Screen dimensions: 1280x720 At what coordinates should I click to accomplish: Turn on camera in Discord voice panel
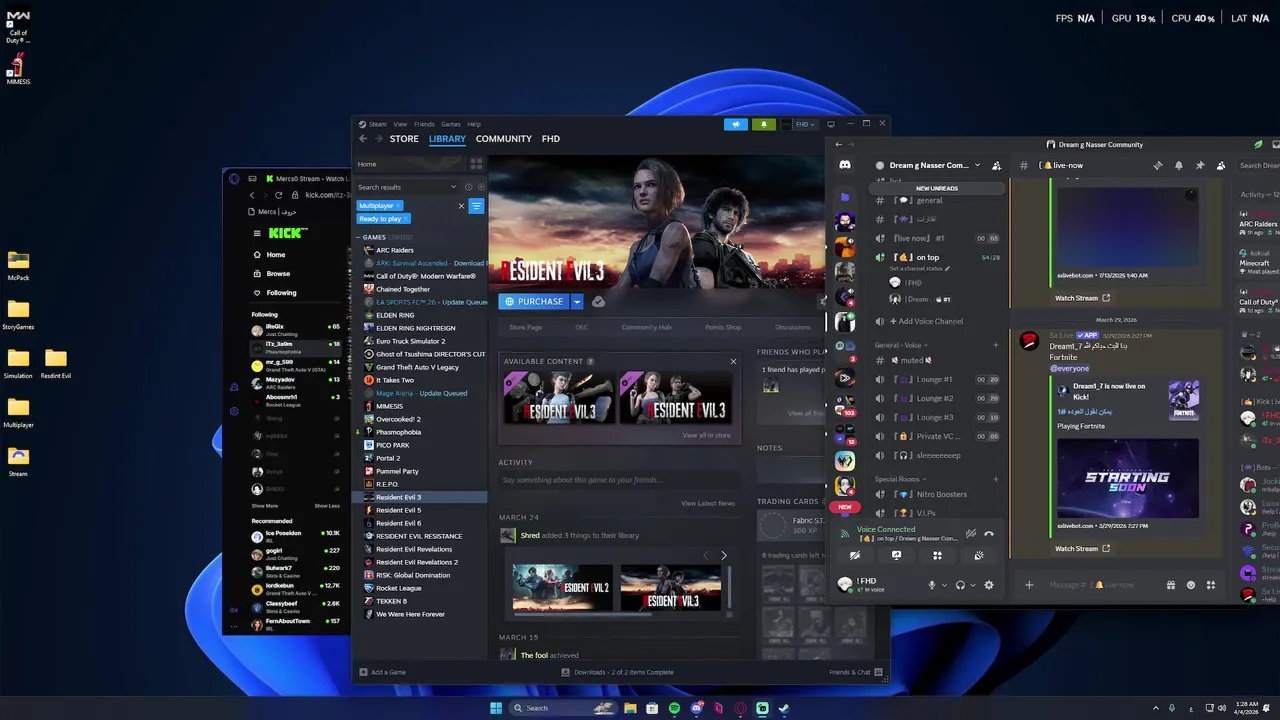pyautogui.click(x=855, y=556)
